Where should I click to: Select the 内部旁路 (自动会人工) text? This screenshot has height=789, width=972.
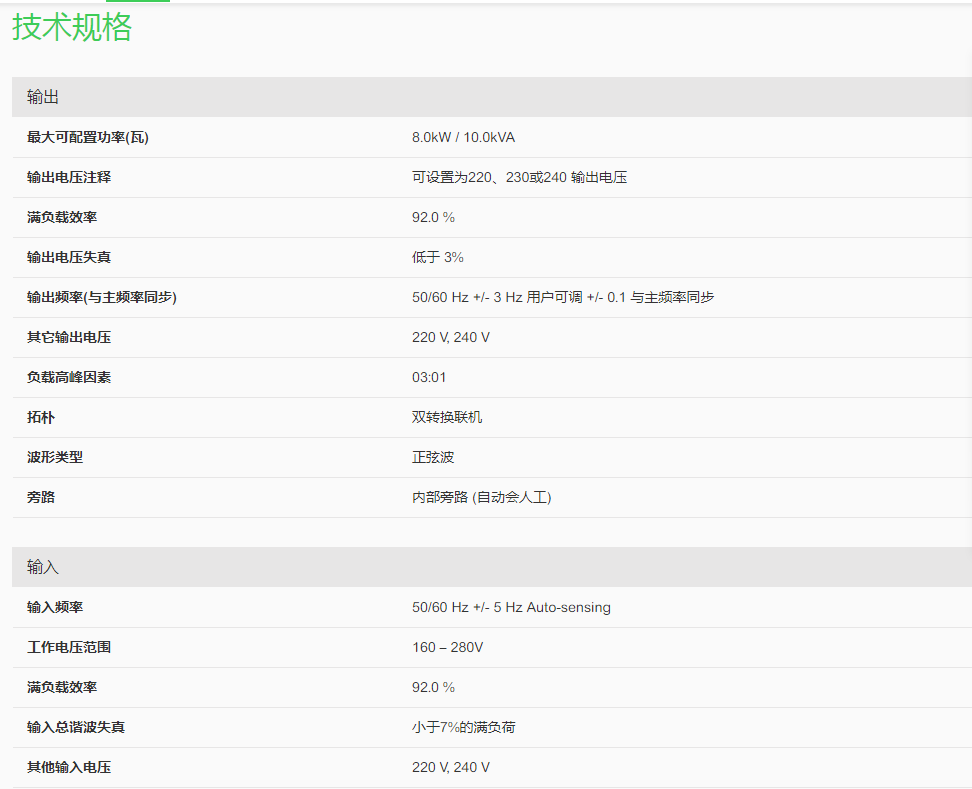click(481, 497)
